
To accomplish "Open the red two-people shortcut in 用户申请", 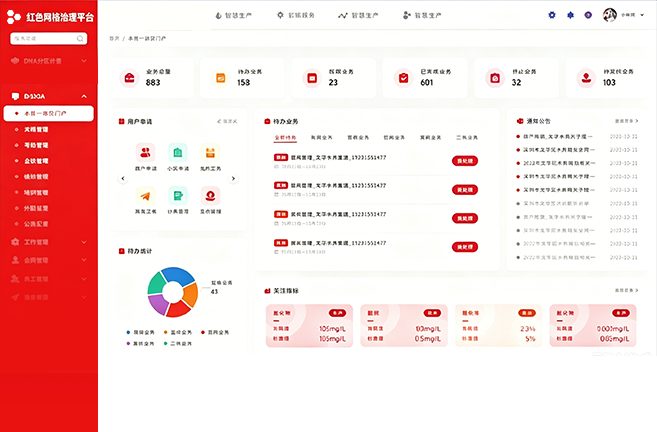I will (145, 153).
